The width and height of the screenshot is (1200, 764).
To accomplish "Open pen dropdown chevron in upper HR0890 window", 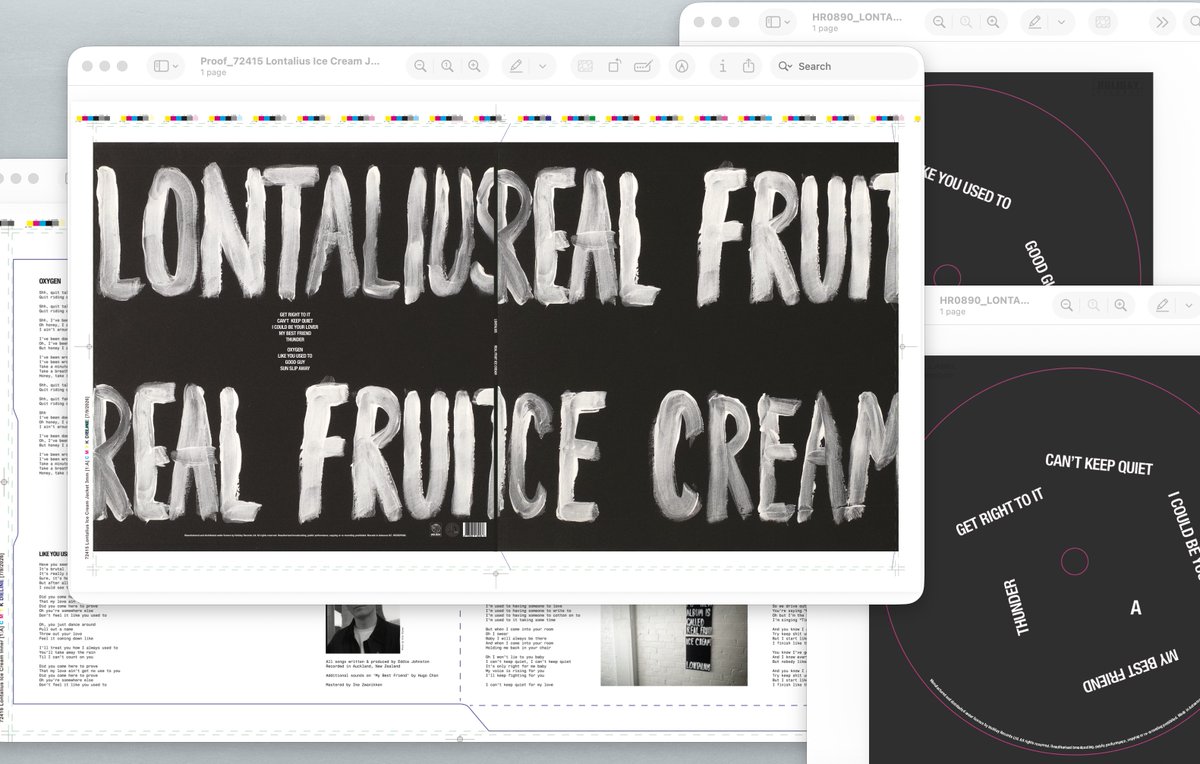I will 1062,21.
